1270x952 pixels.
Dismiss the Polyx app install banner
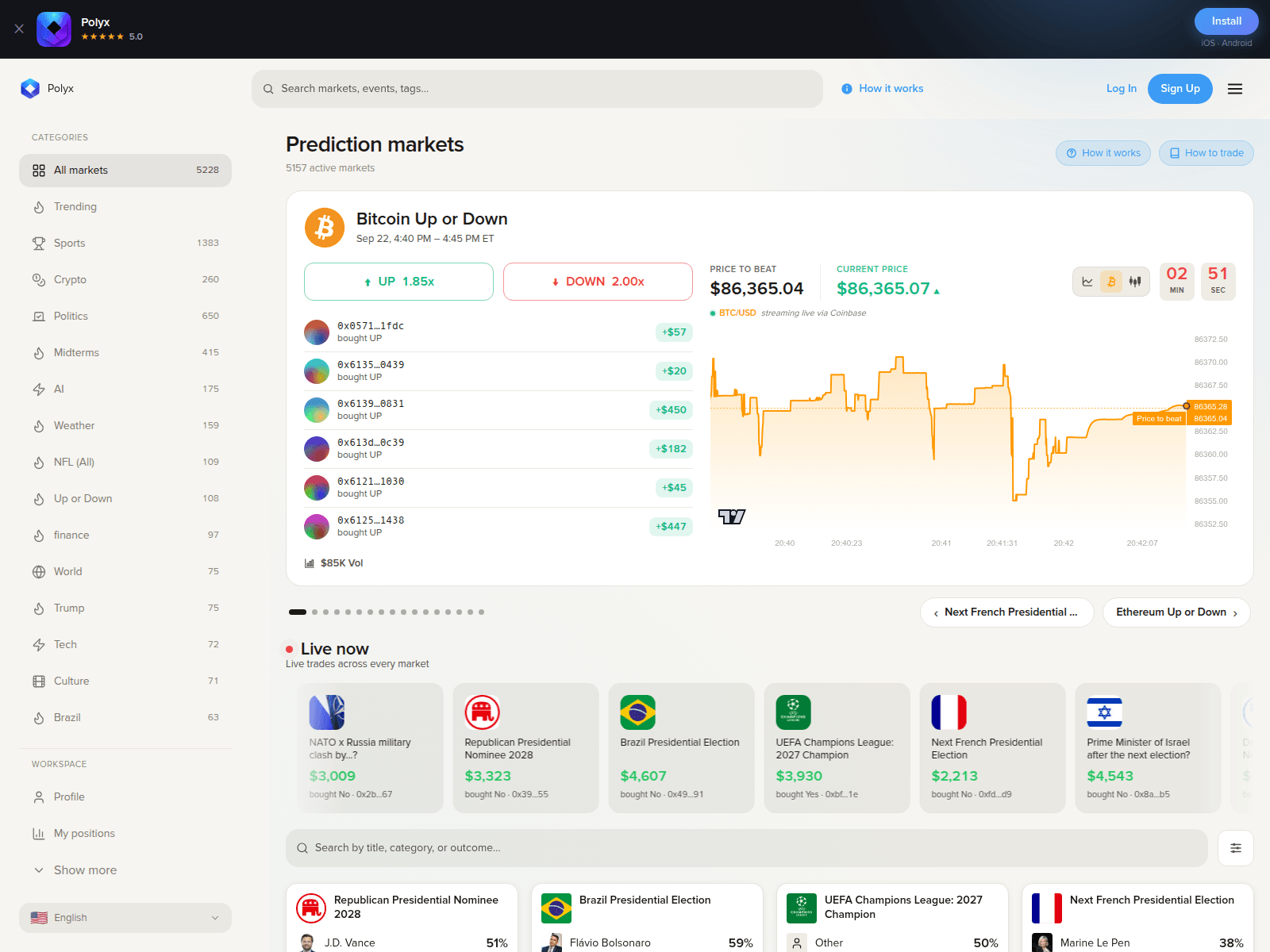(x=19, y=29)
